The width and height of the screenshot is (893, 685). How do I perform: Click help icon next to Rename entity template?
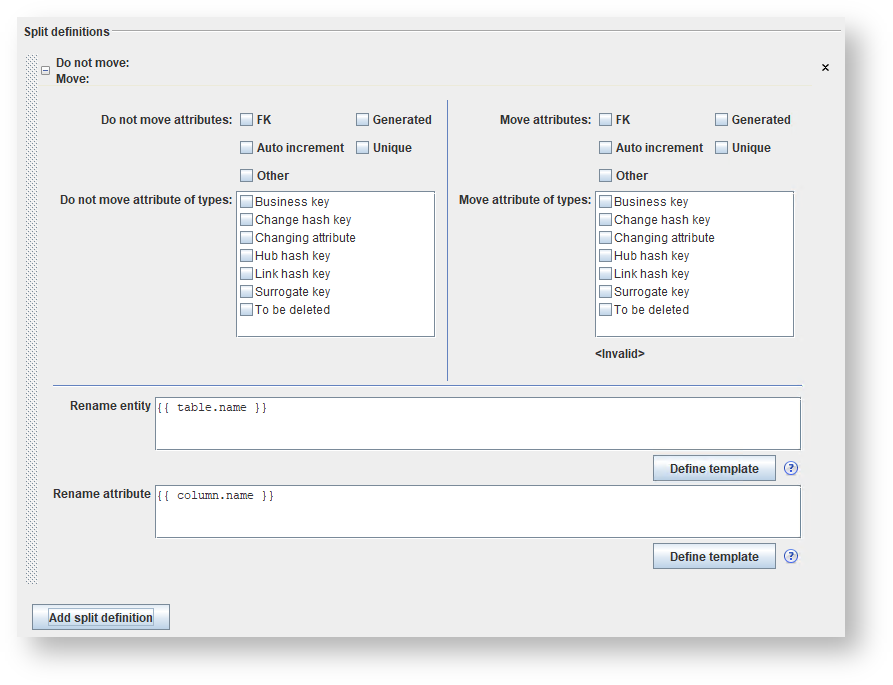[x=791, y=468]
